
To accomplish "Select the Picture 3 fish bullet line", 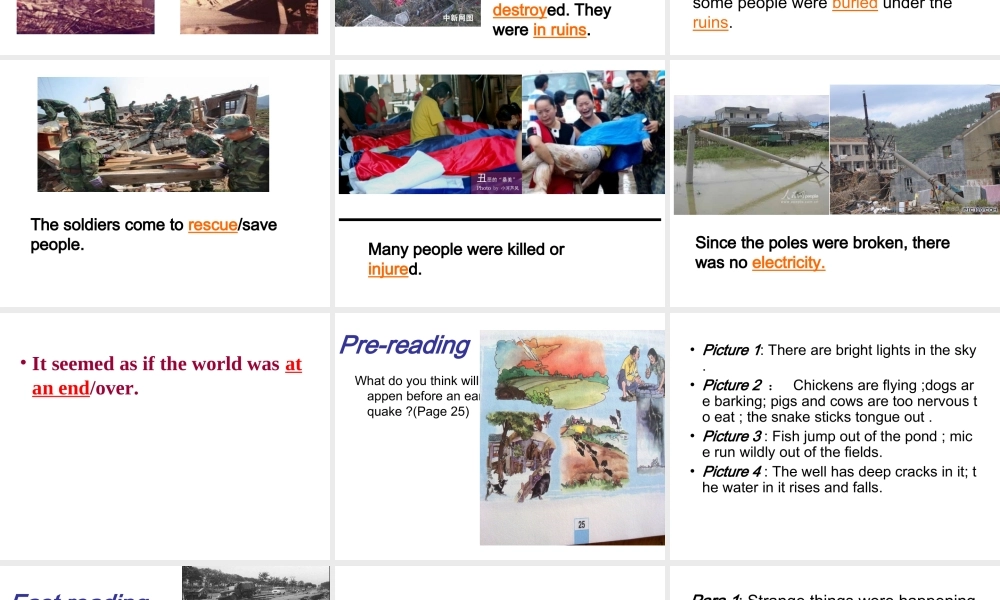I will tap(837, 444).
